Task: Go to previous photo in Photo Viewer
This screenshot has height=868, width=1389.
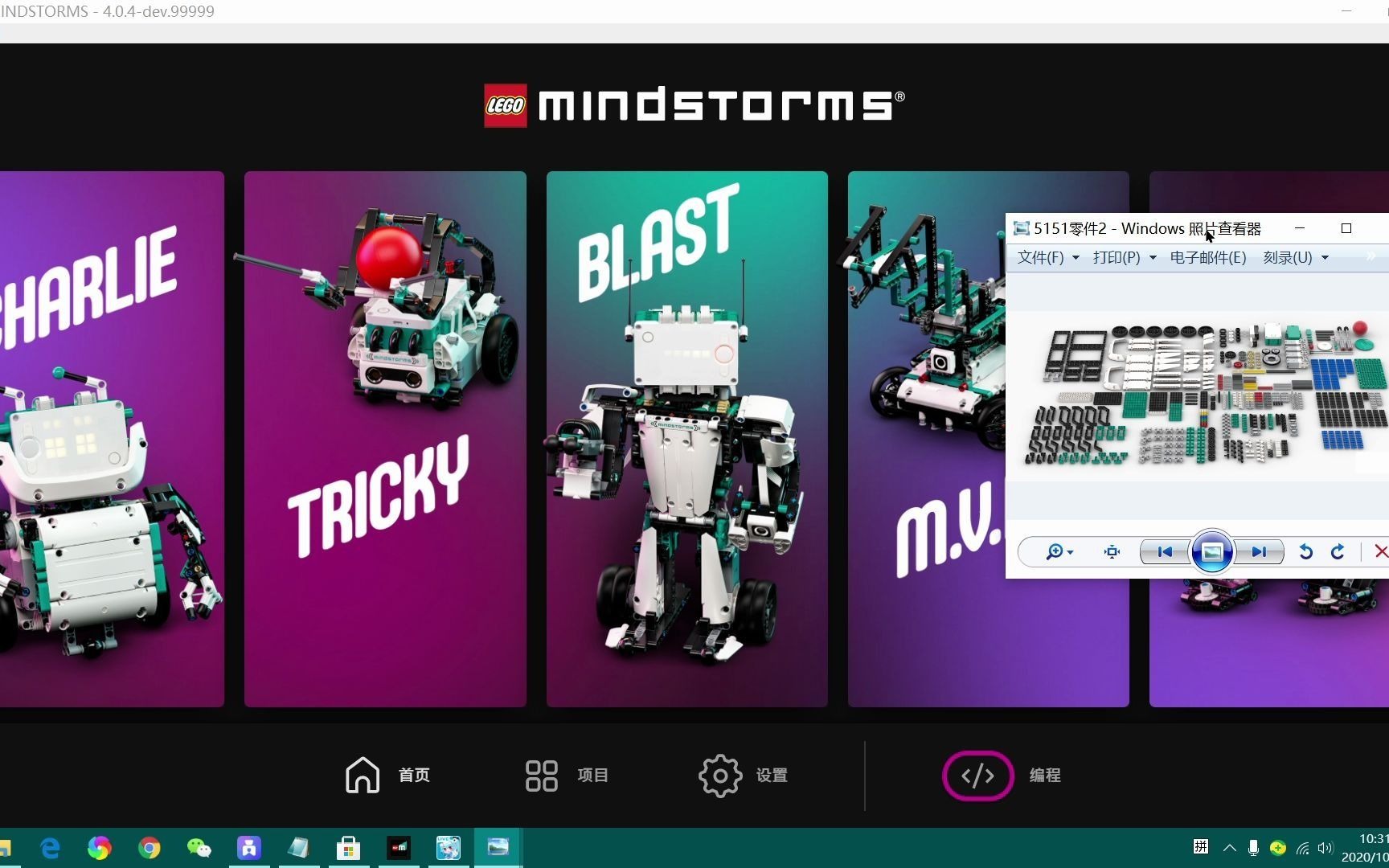Action: point(1165,551)
